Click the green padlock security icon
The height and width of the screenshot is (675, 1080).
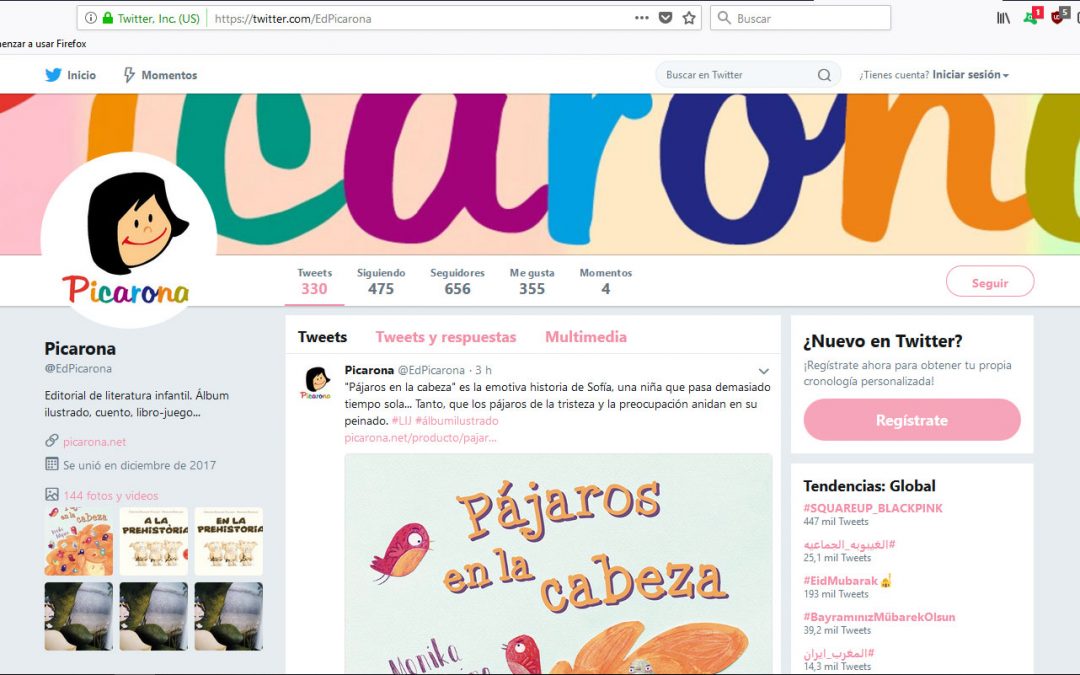[107, 19]
